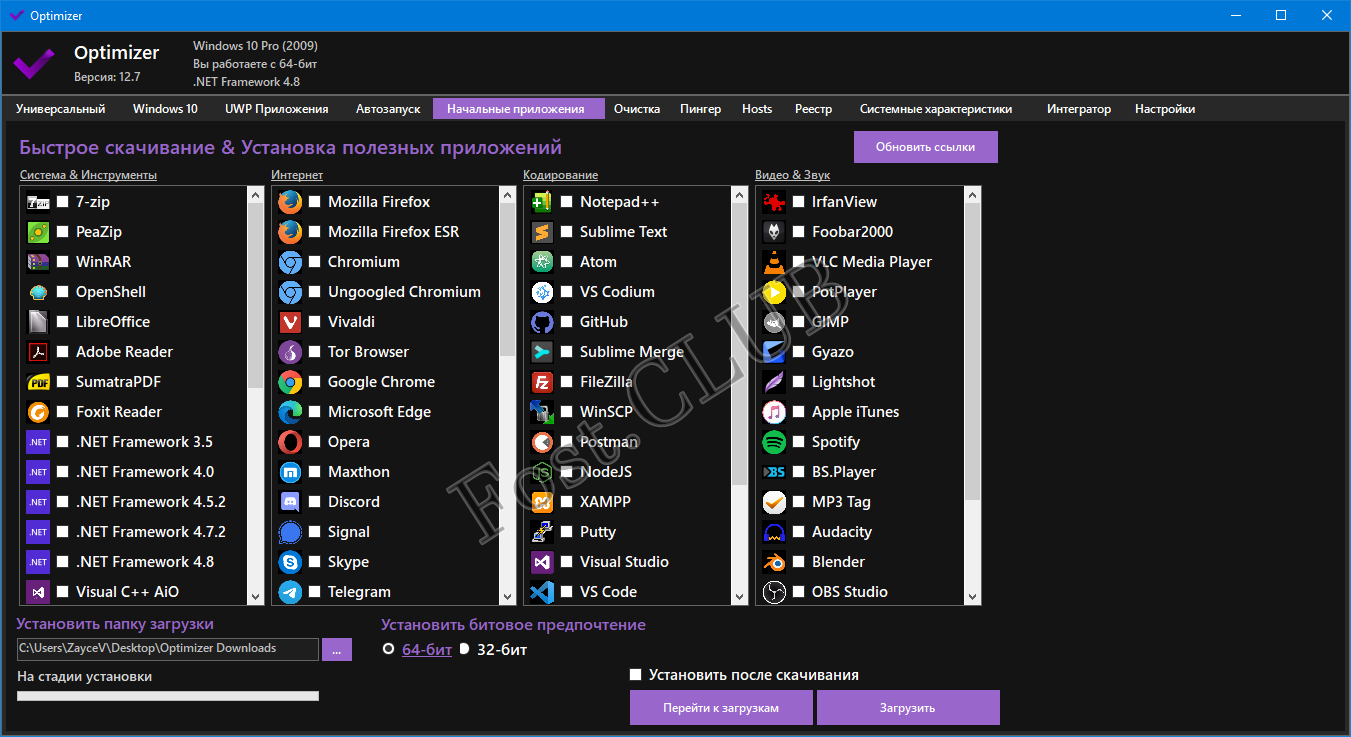The image size is (1351, 737).
Task: Click the OBS Studio icon
Action: point(774,592)
